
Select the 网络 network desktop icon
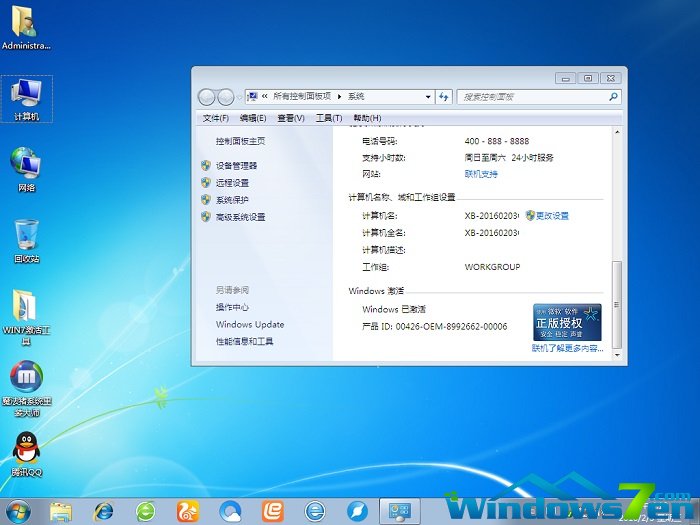[26, 164]
